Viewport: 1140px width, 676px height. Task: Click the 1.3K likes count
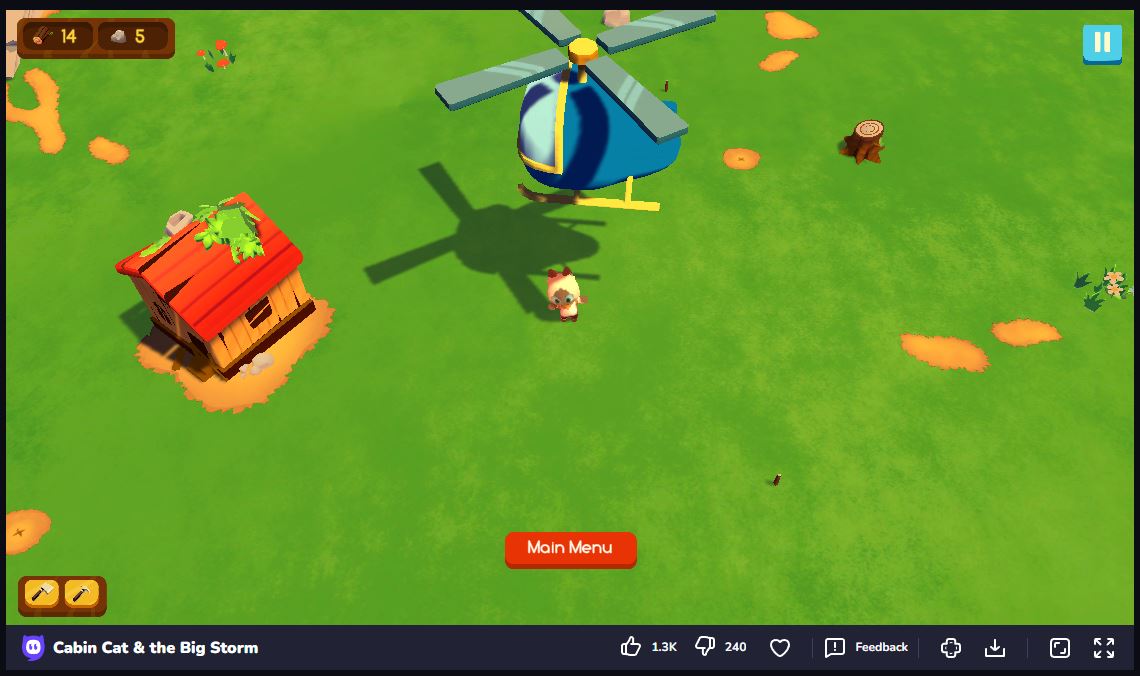(x=664, y=647)
